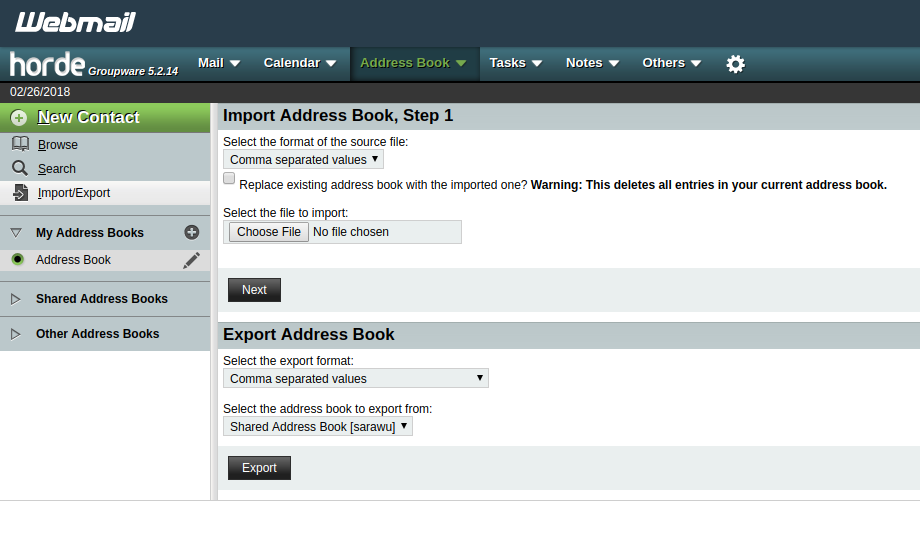This screenshot has width=920, height=544.
Task: Click the Import/Export sidebar icon
Action: pyautogui.click(x=20, y=192)
